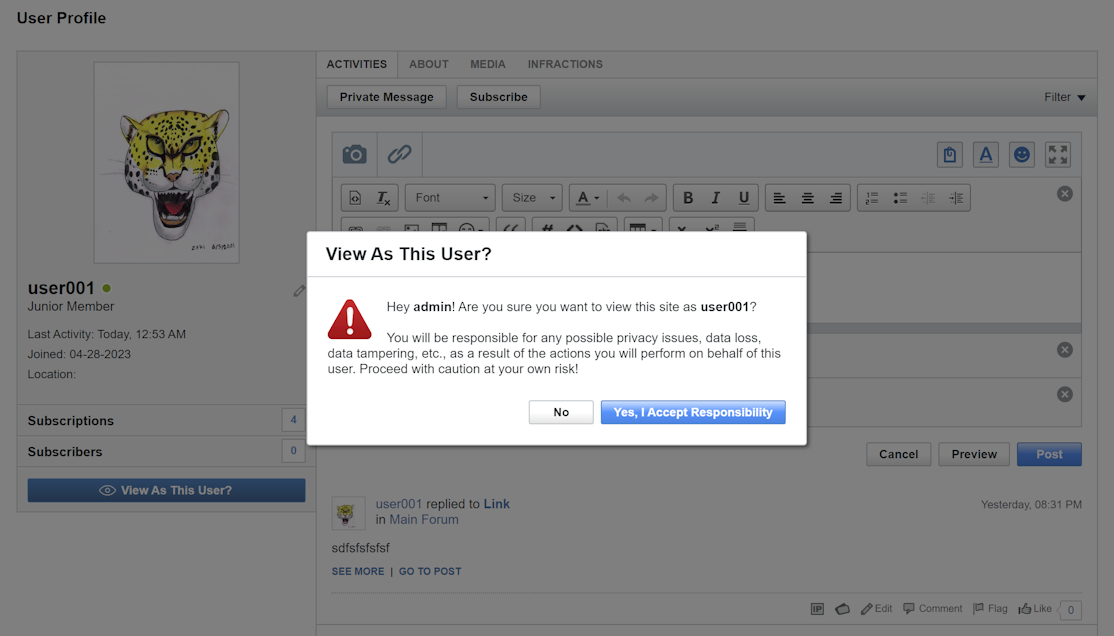Open the smiley emoticons icon in editor header
1114x636 pixels.
pyautogui.click(x=1022, y=155)
